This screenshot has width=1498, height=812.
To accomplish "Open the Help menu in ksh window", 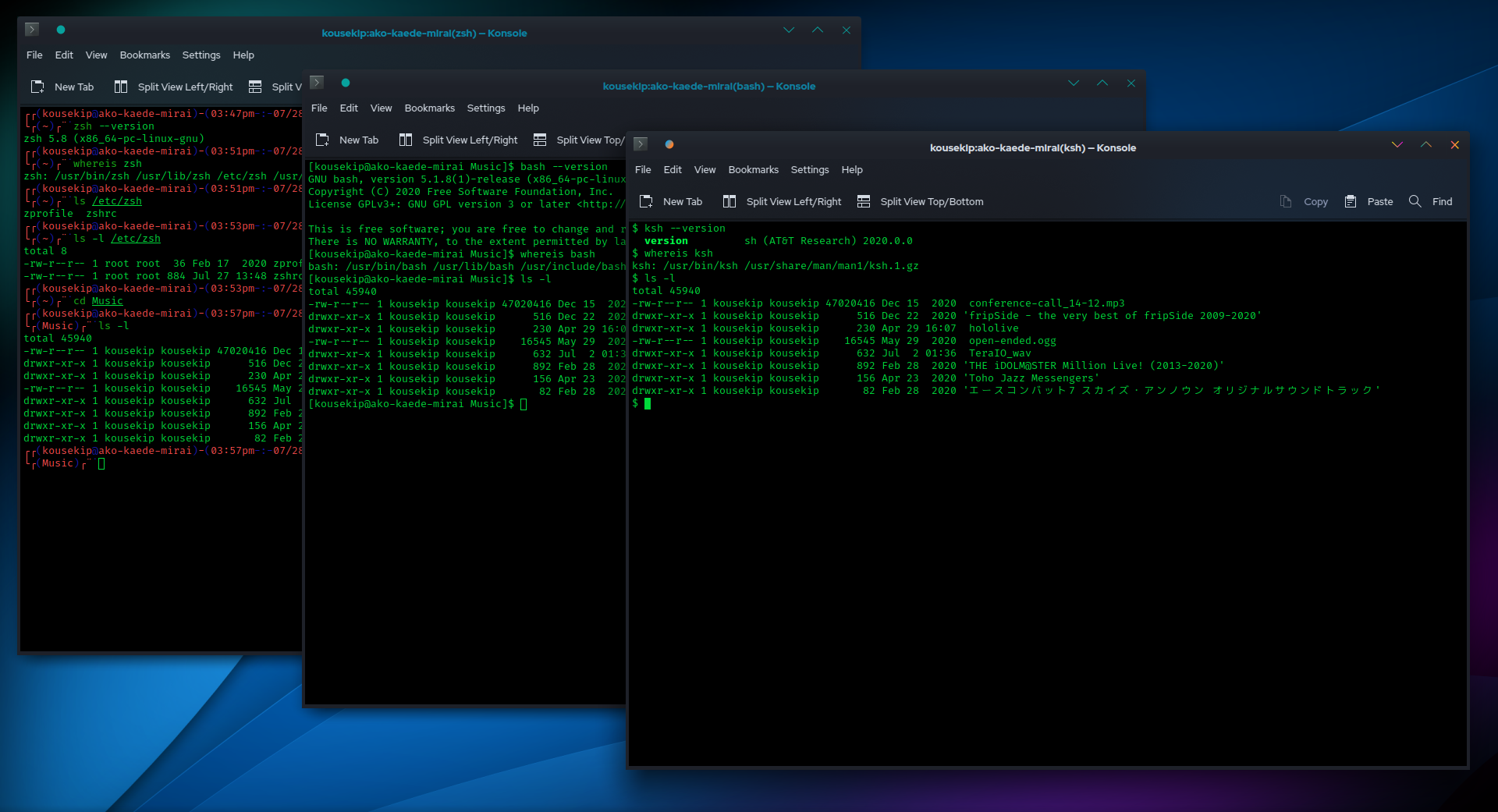I will 852,169.
